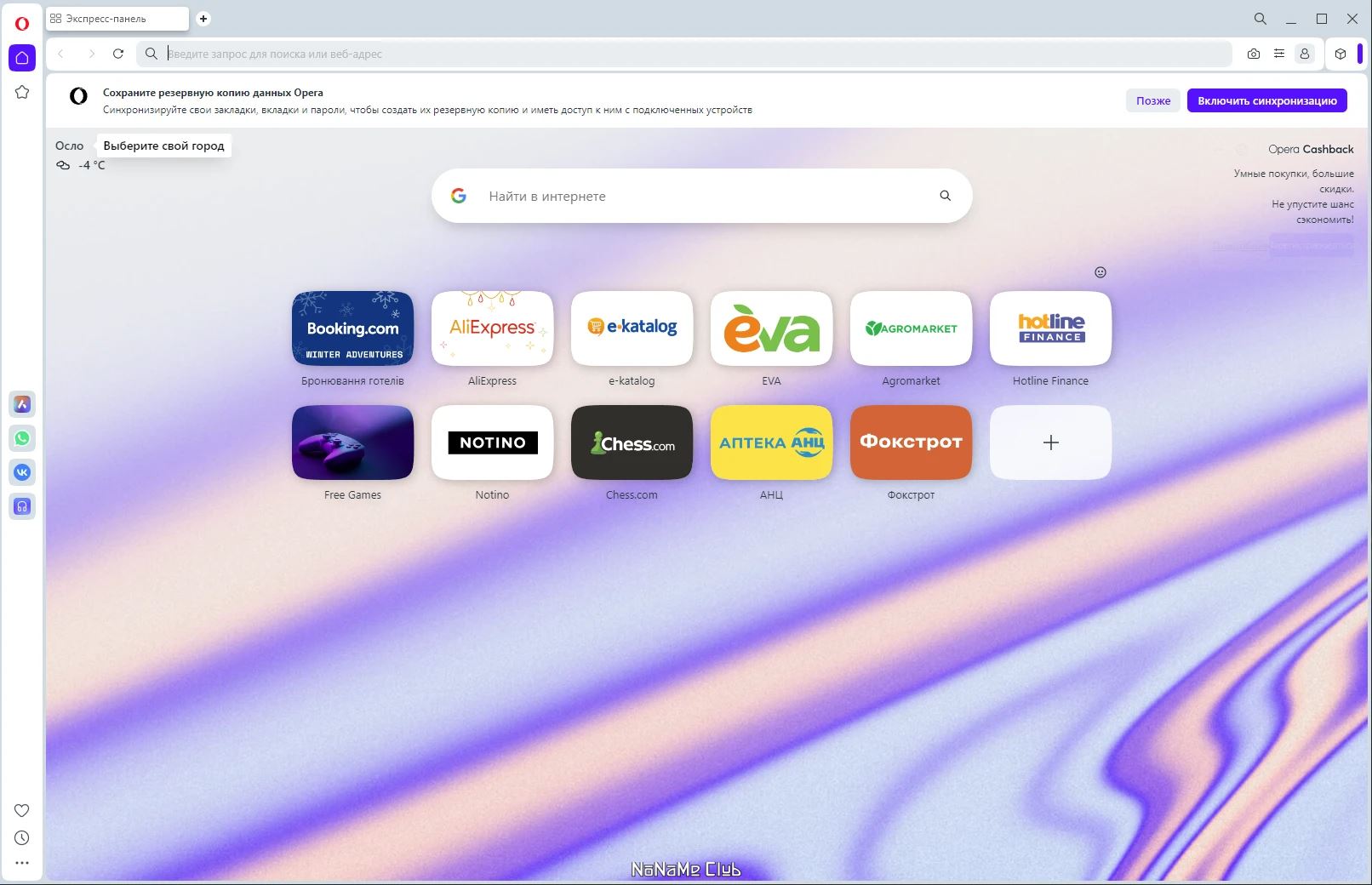Click the Позже button
The image size is (1372, 885).
1153,100
